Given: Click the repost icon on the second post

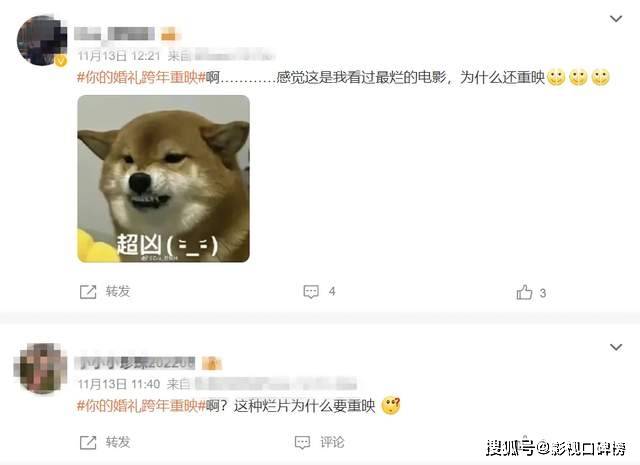Looking at the screenshot, I should pyautogui.click(x=88, y=443).
